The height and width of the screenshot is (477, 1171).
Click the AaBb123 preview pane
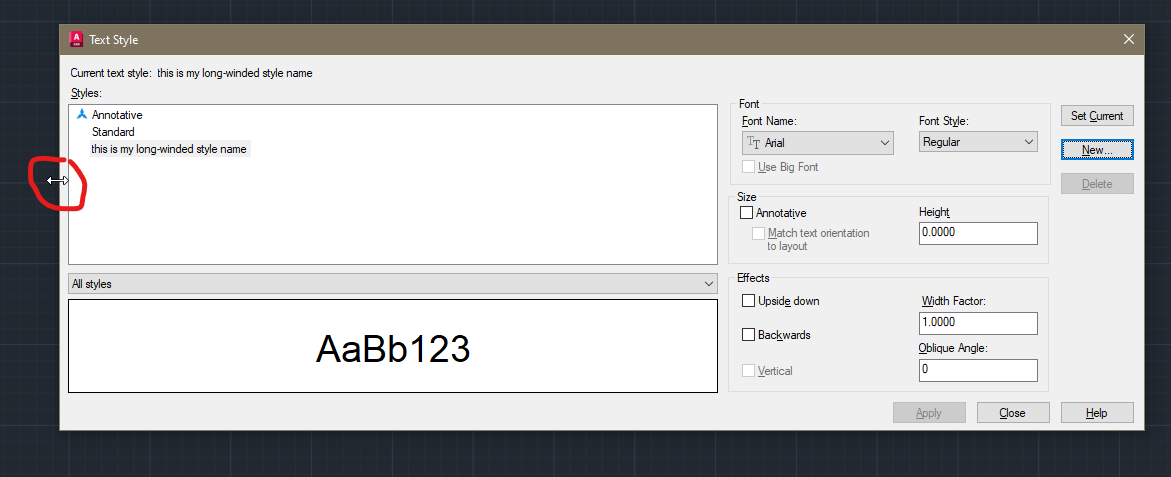[393, 346]
